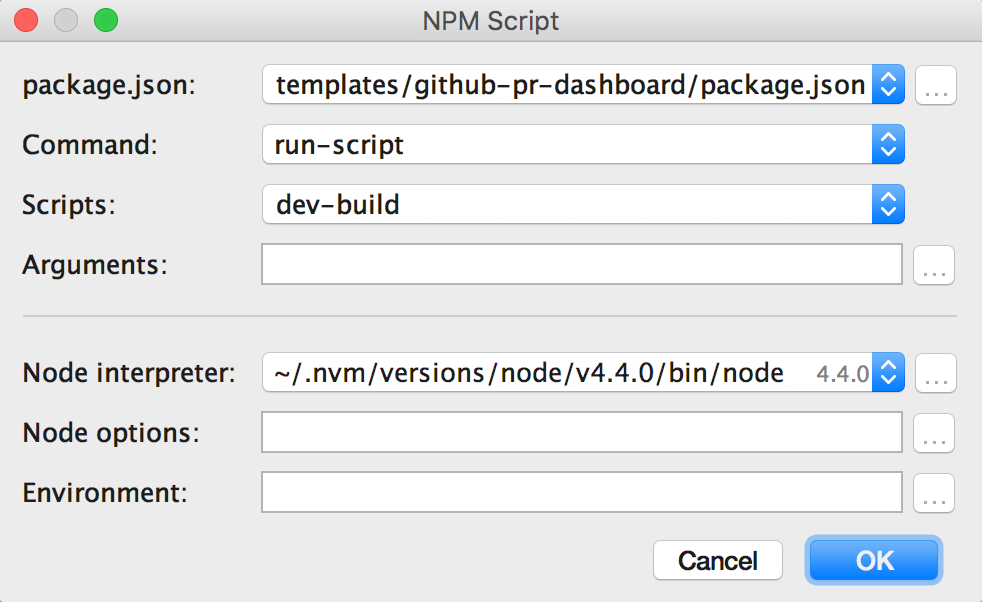Click the Node interpreter path text
Image resolution: width=982 pixels, height=602 pixels.
tap(530, 374)
